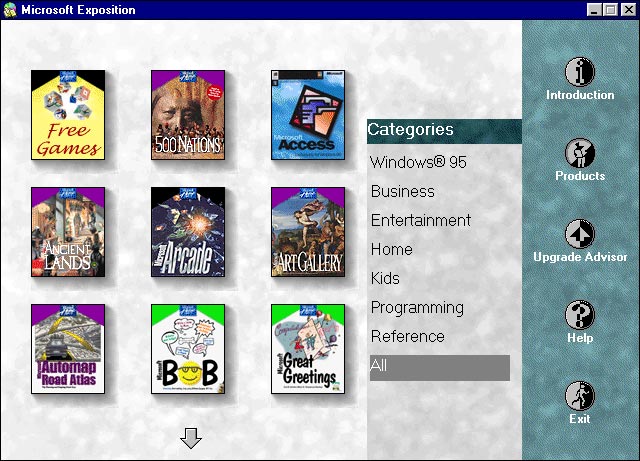The height and width of the screenshot is (461, 640).
Task: Show more products with down arrow
Action: (191, 438)
